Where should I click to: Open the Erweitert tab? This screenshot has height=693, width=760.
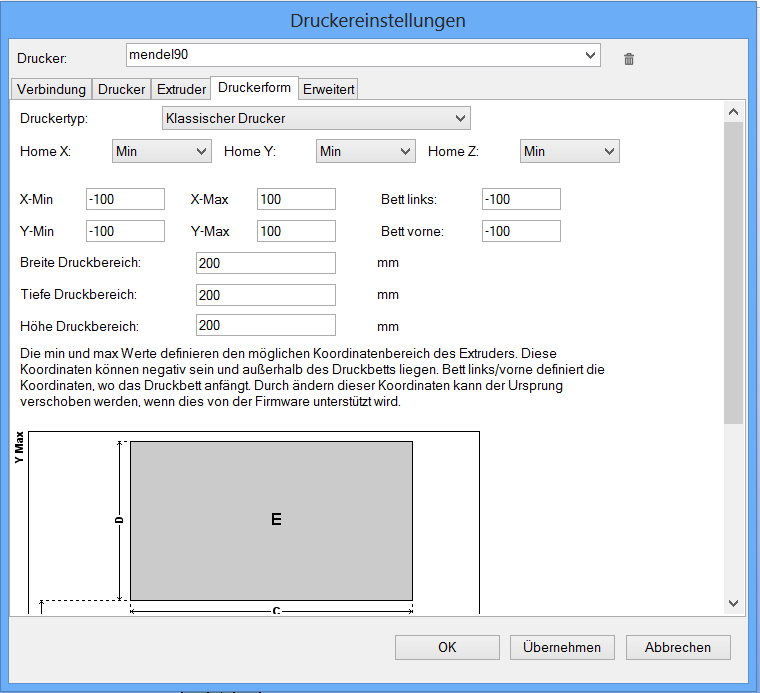click(x=329, y=89)
